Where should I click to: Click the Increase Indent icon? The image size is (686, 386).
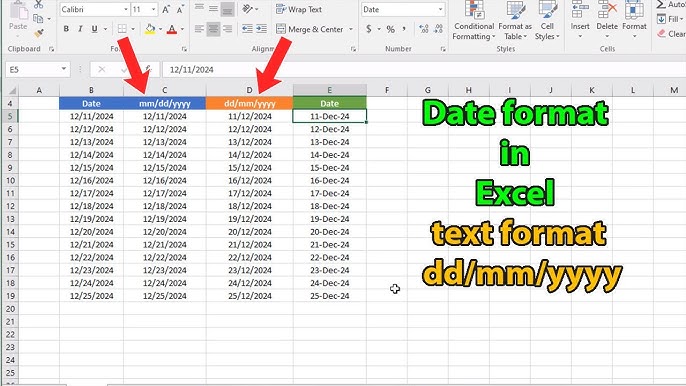click(x=261, y=29)
